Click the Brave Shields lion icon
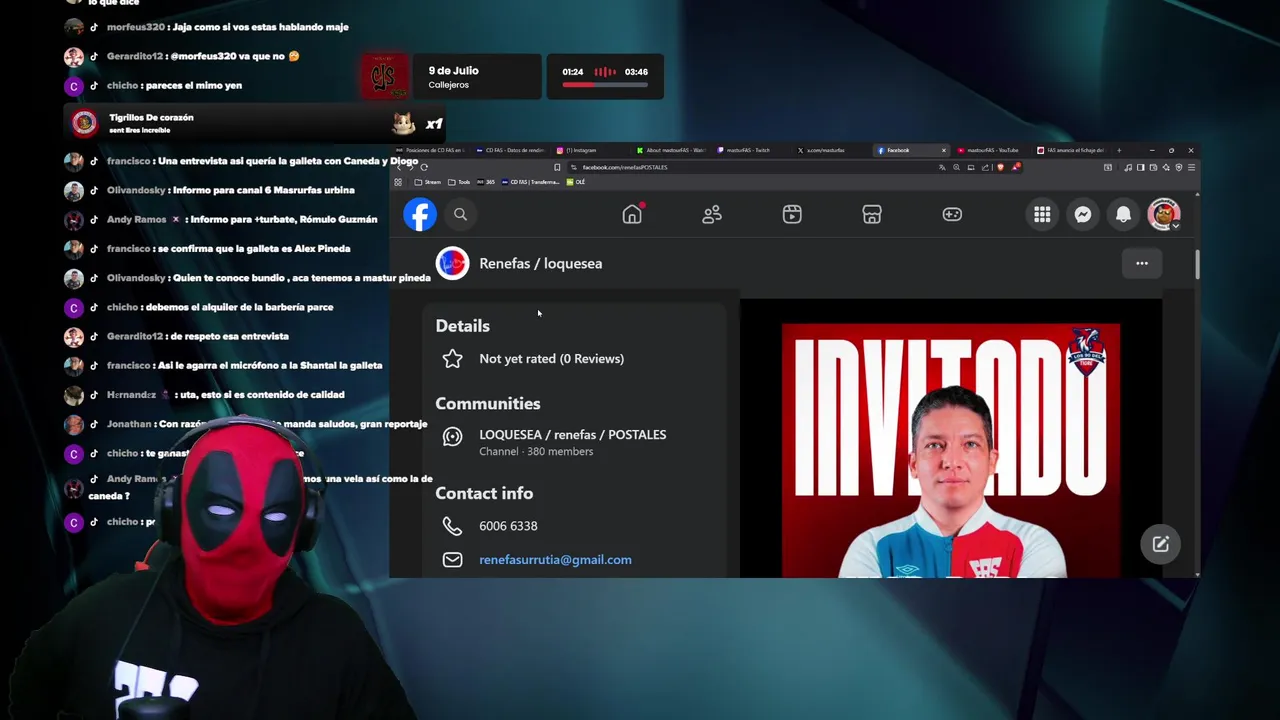This screenshot has width=1280, height=720. 1001,167
